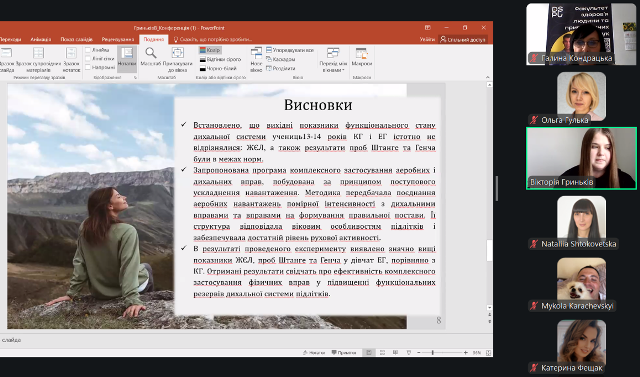Click zoom percentage level value
The height and width of the screenshot is (377, 640).
[x=476, y=353]
